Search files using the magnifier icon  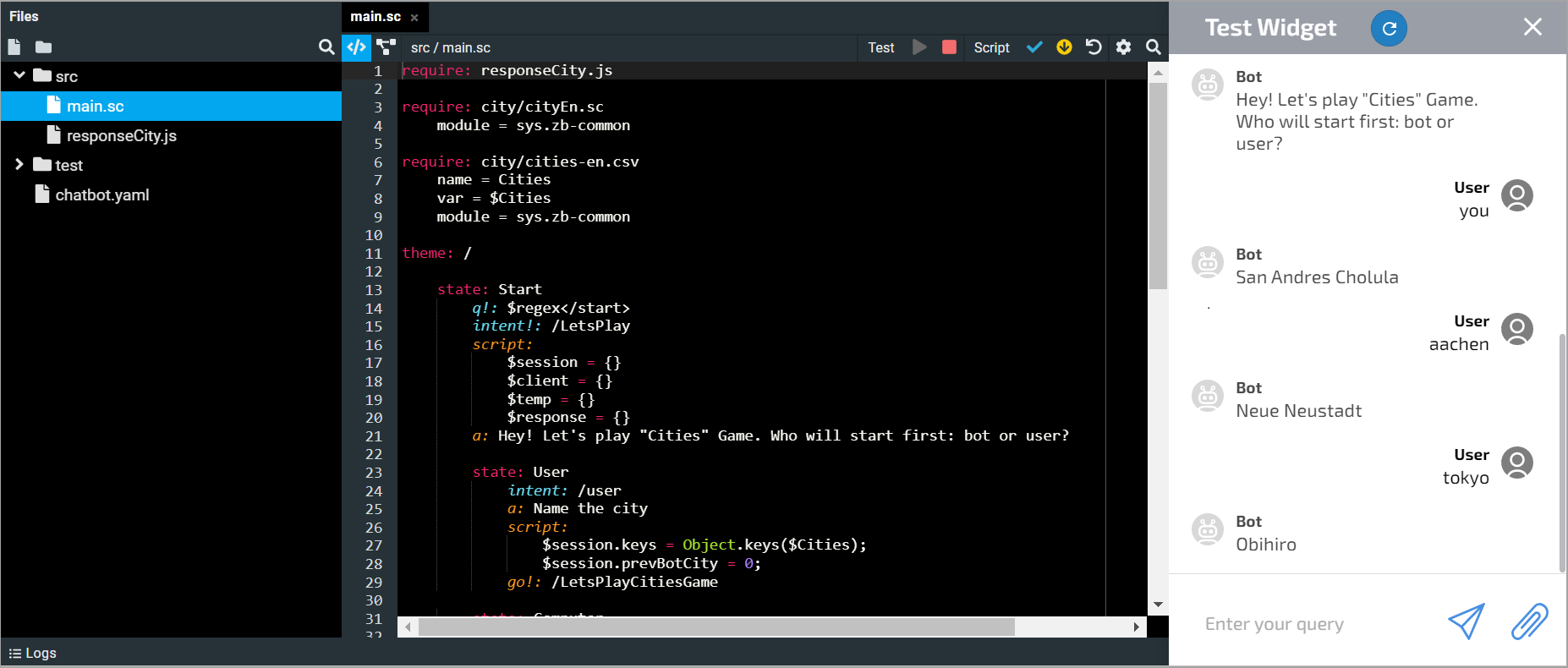pyautogui.click(x=326, y=47)
